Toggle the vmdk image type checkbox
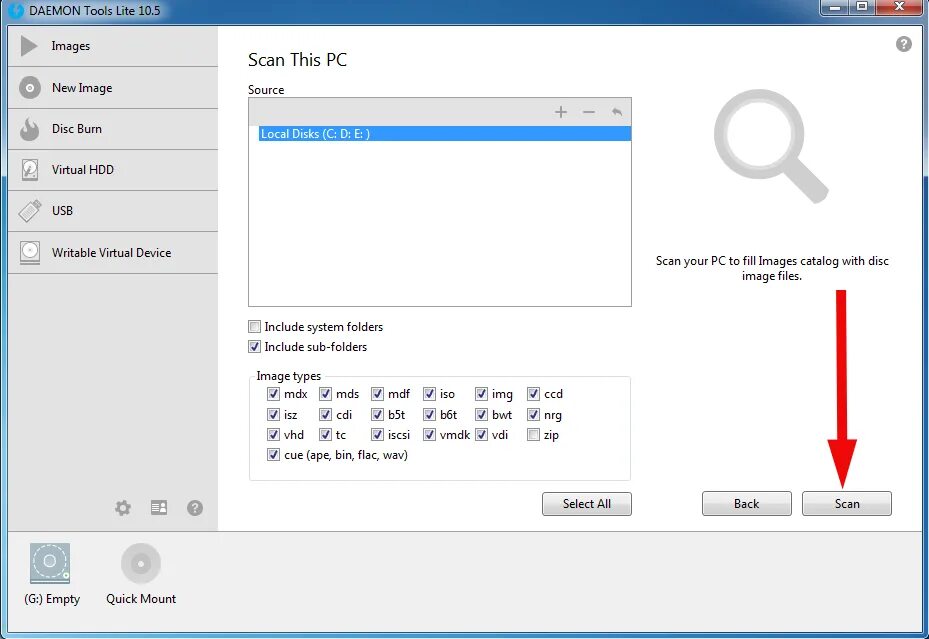The width and height of the screenshot is (929, 639). (x=430, y=435)
